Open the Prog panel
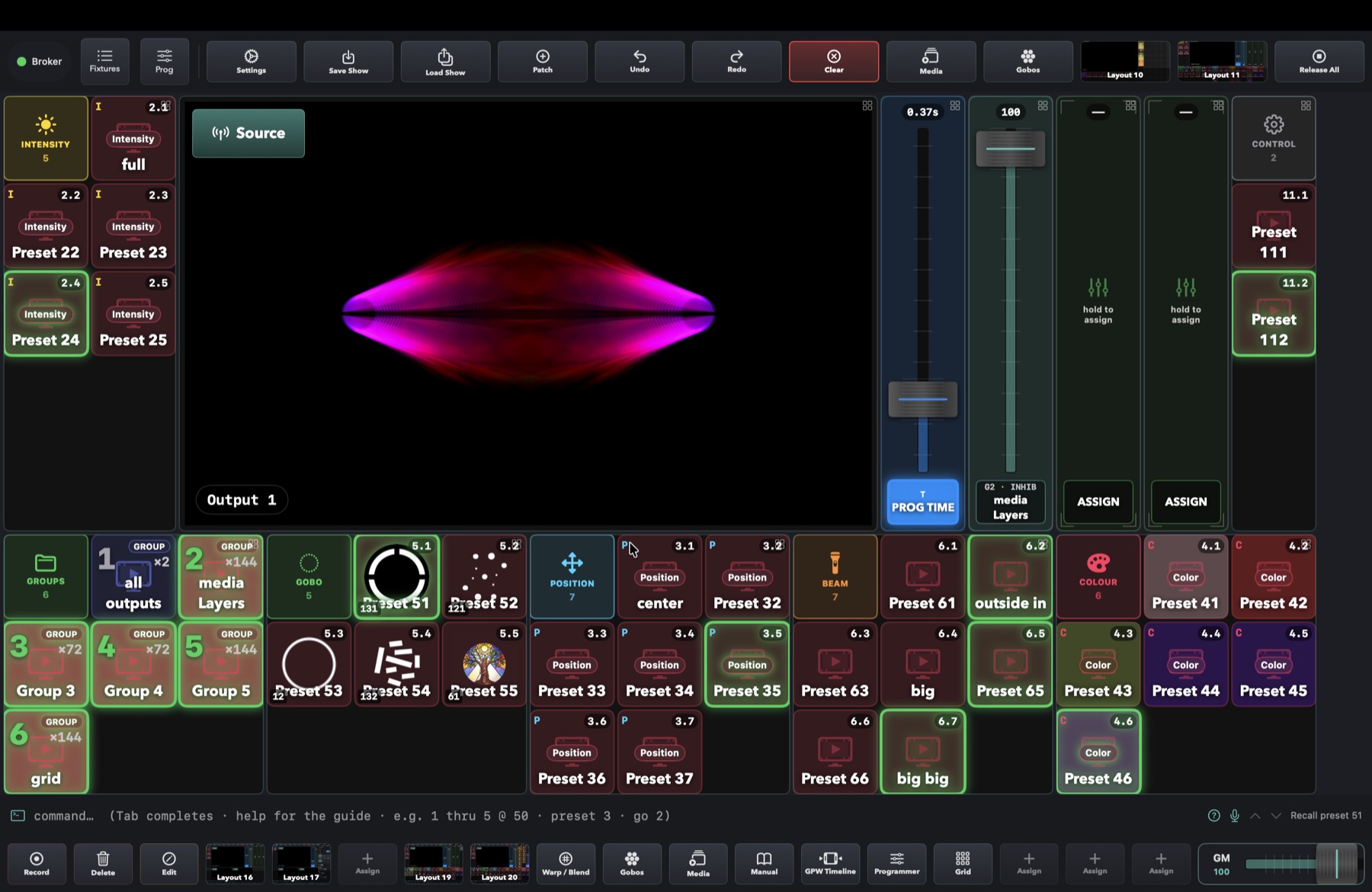Screen dimensions: 1372x892 (164, 61)
